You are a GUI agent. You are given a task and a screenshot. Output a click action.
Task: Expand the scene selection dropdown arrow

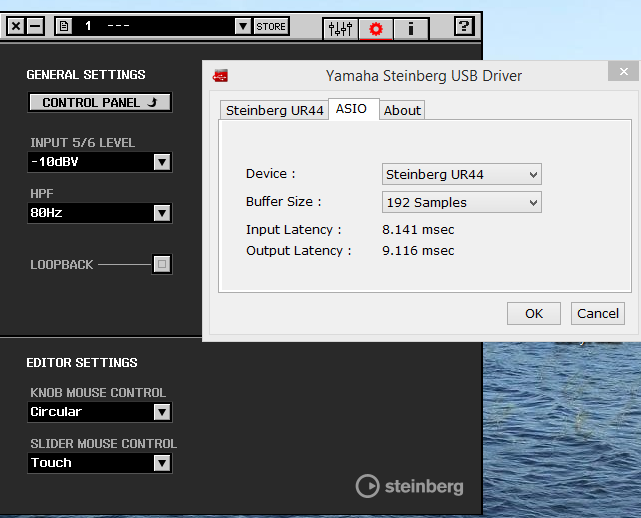(243, 26)
